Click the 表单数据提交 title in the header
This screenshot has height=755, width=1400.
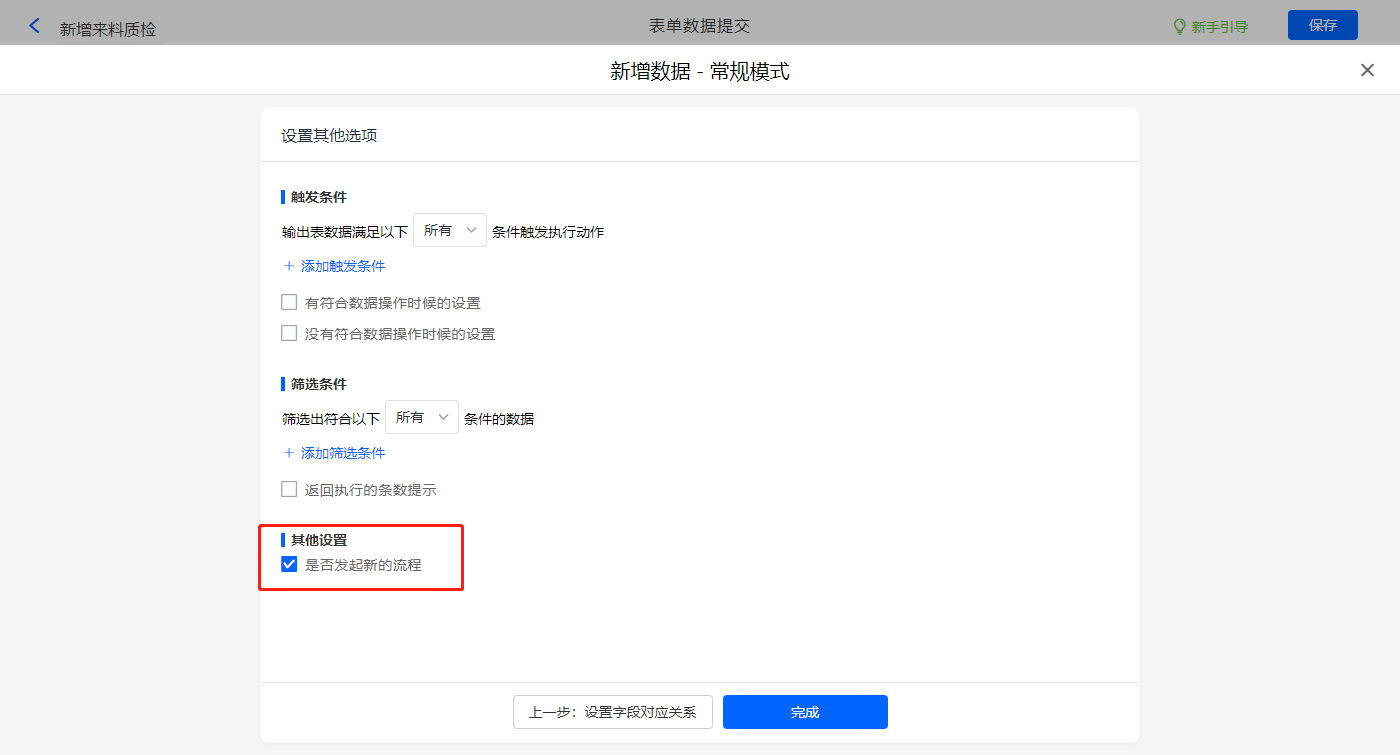(699, 25)
